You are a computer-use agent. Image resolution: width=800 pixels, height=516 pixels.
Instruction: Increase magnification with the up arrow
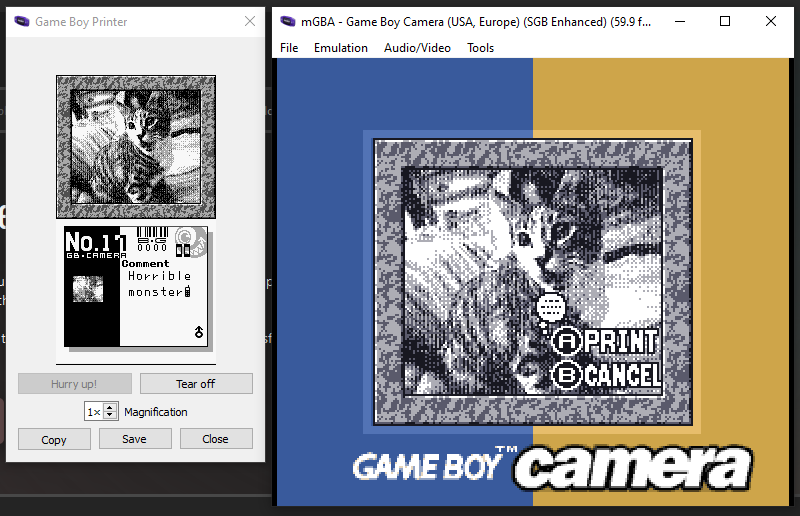pyautogui.click(x=110, y=407)
